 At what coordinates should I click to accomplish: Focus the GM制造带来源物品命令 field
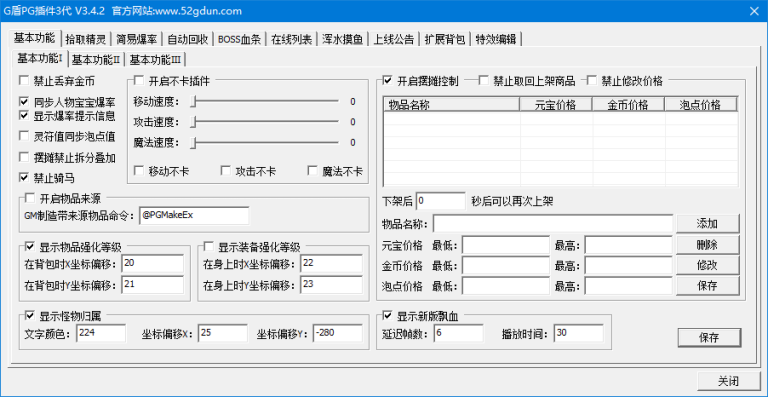194,215
